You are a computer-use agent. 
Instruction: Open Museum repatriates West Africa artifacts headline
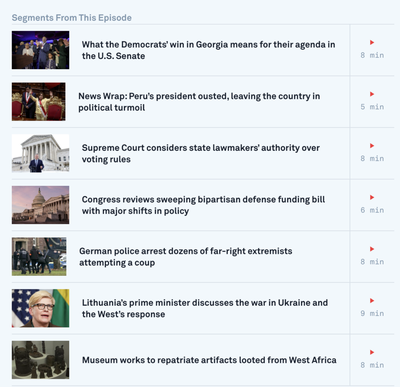pyautogui.click(x=209, y=360)
